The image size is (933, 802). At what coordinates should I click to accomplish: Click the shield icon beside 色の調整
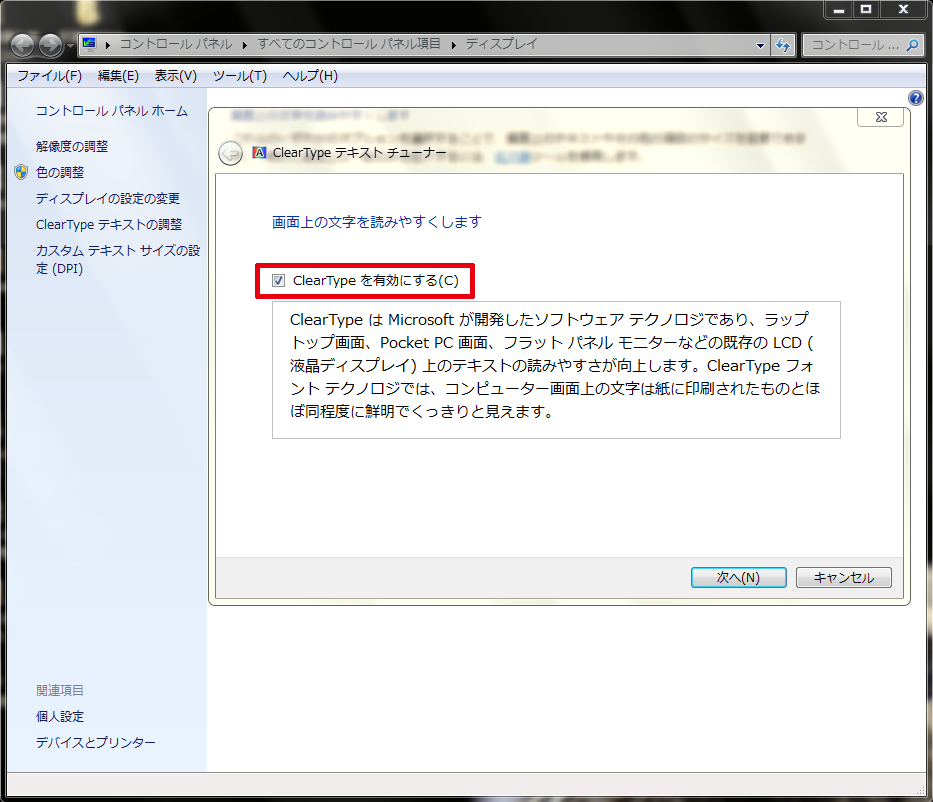tap(21, 173)
